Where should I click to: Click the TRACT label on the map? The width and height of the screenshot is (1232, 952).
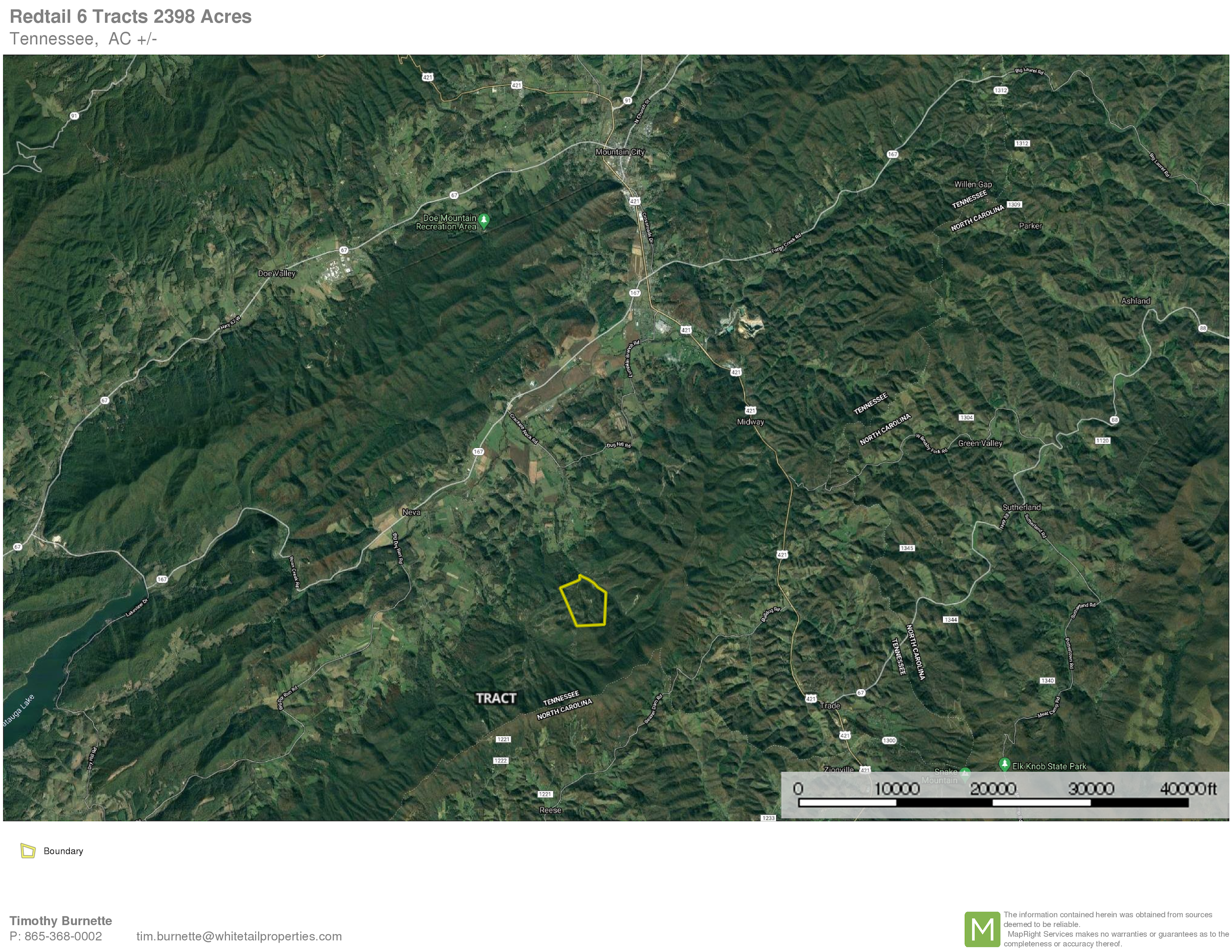(x=496, y=698)
